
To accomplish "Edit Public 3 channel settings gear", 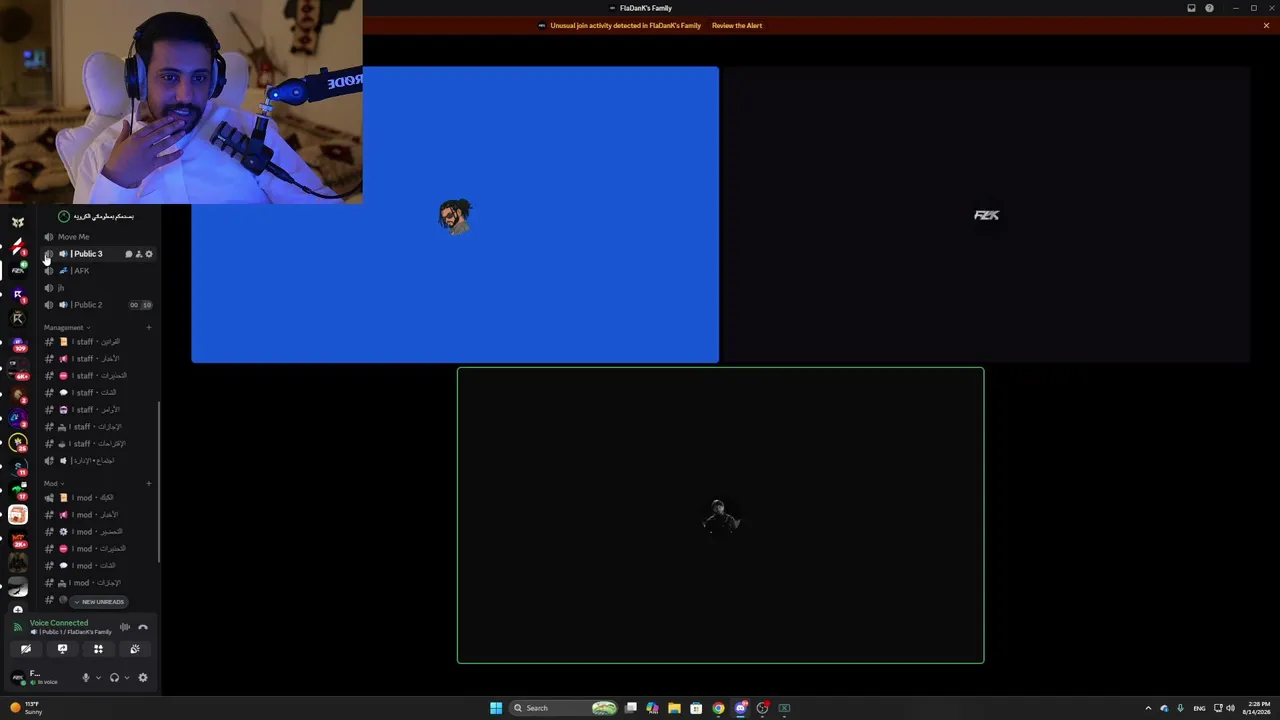I will click(x=149, y=254).
